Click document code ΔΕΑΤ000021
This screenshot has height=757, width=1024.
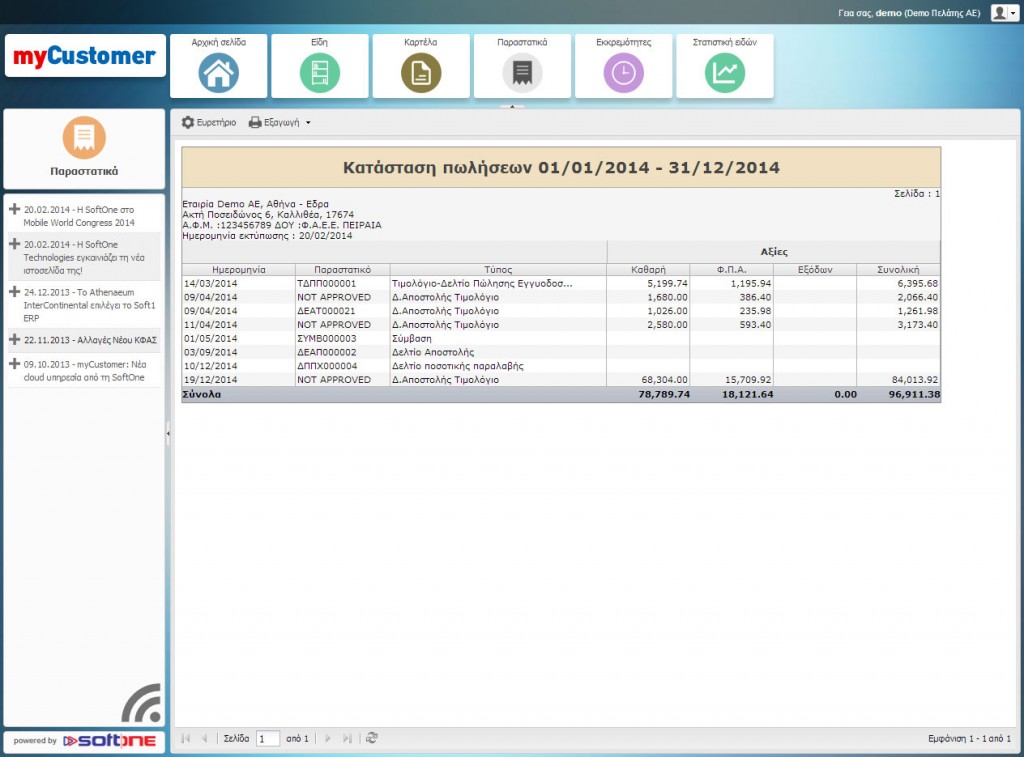click(x=327, y=311)
